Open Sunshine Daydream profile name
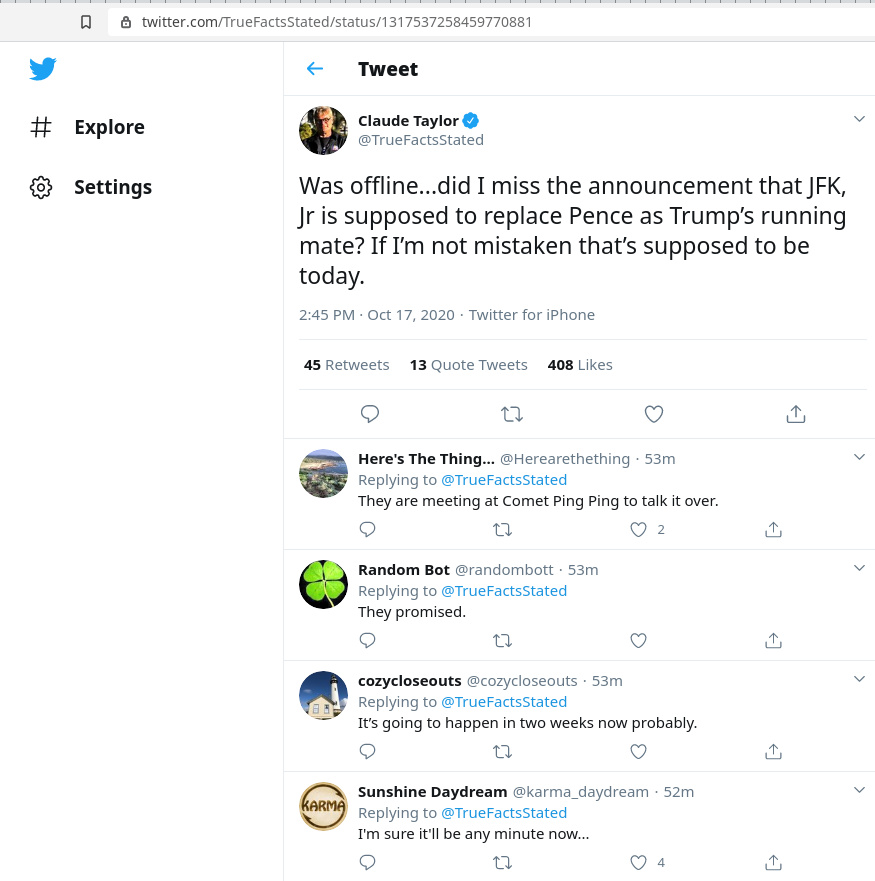This screenshot has width=875, height=881. [433, 792]
